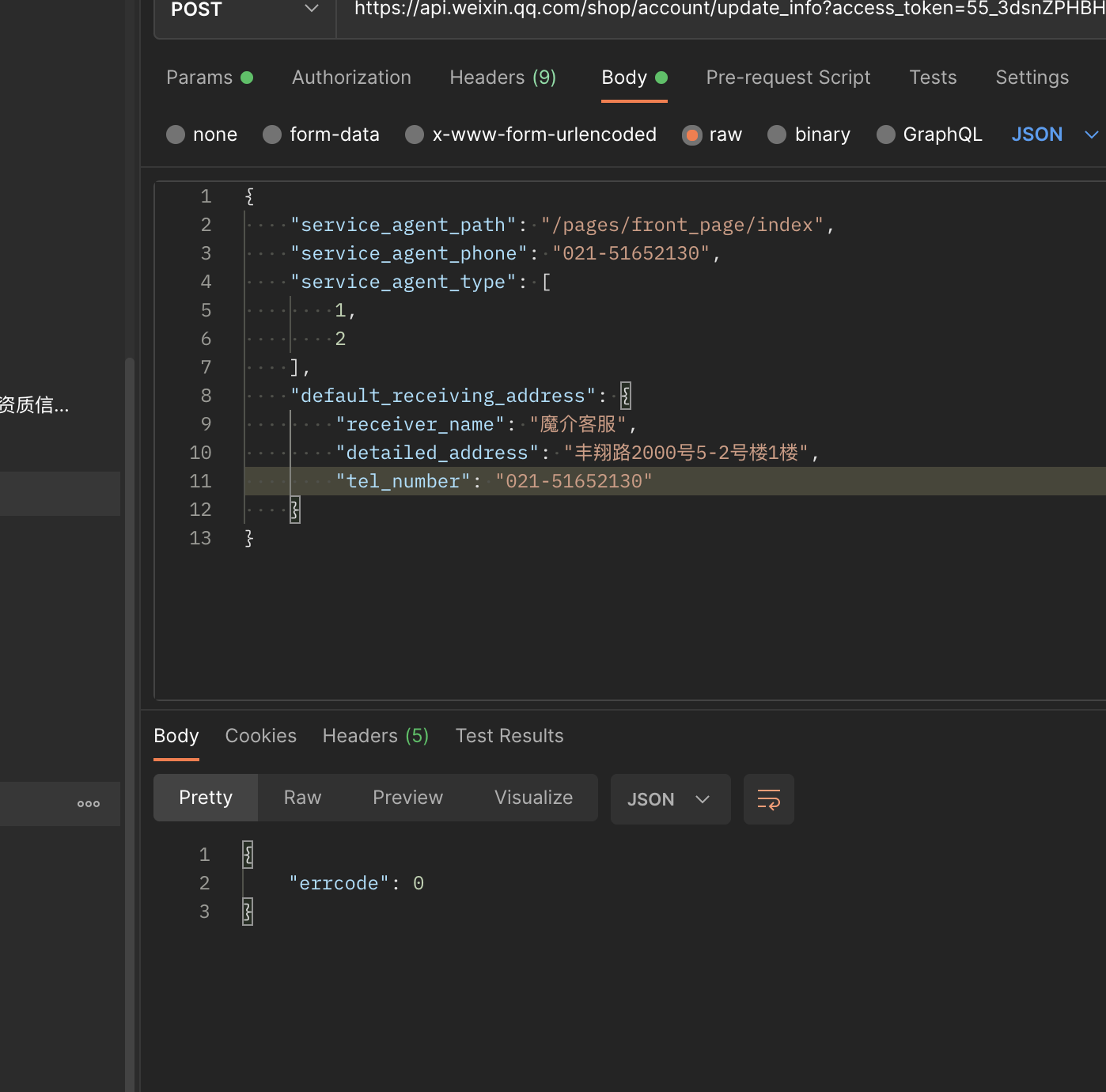
Task: Click the sidebar vertical scrollbar
Action: point(130,724)
